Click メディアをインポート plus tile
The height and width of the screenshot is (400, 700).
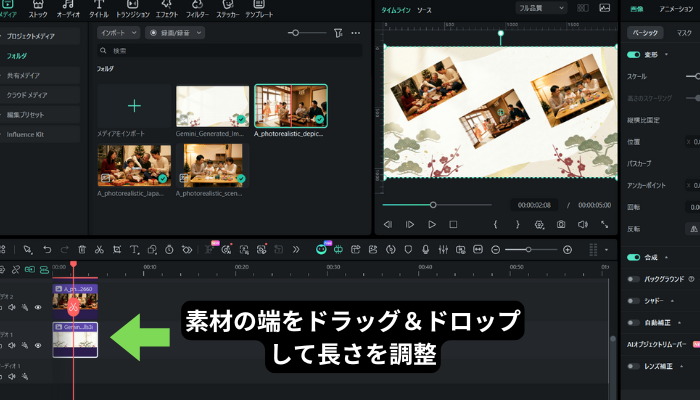click(134, 106)
